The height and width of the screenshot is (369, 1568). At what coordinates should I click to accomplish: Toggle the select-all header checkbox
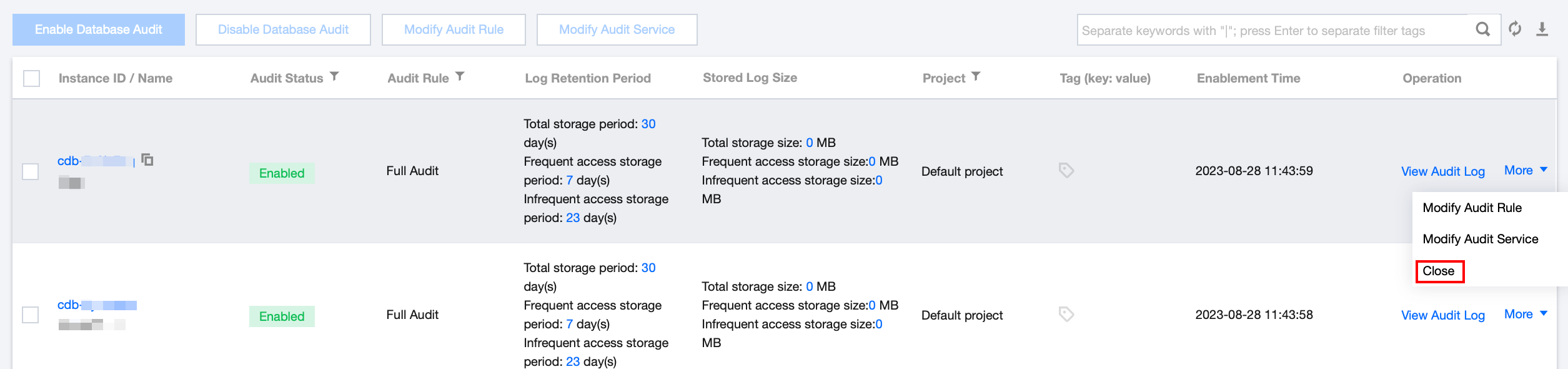[31, 78]
